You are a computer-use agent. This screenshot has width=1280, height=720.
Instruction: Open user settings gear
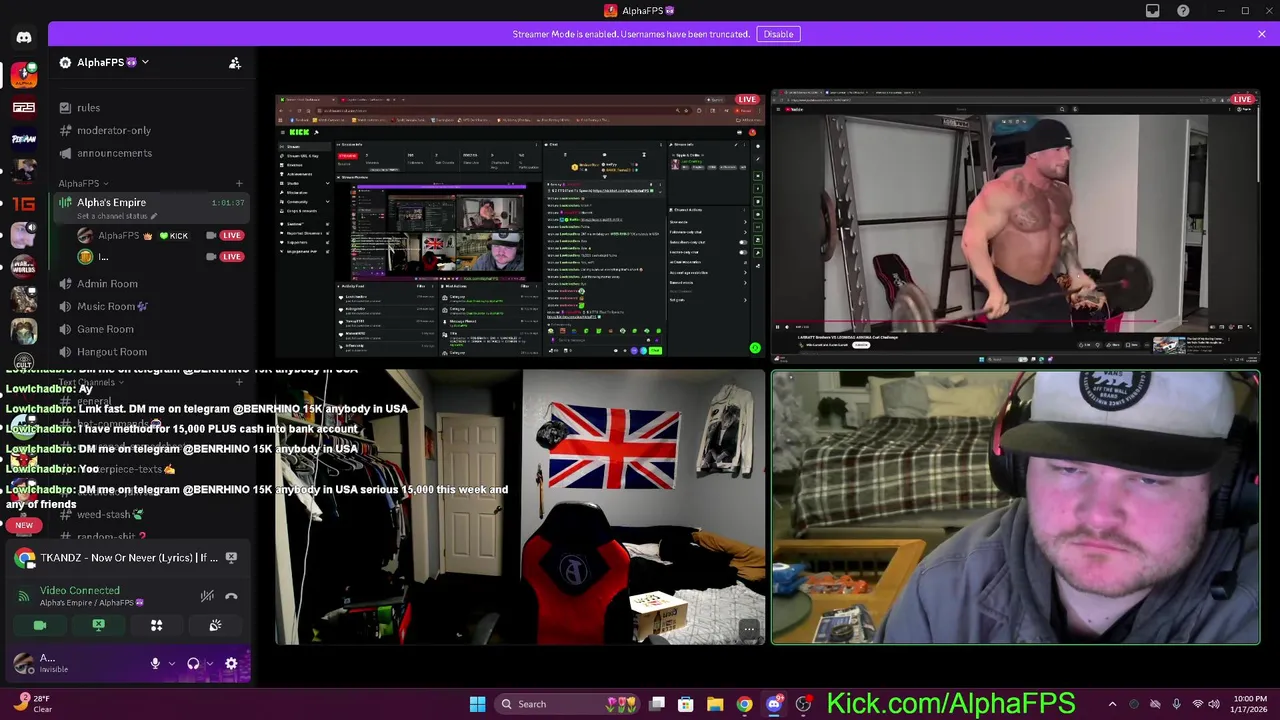(x=231, y=663)
